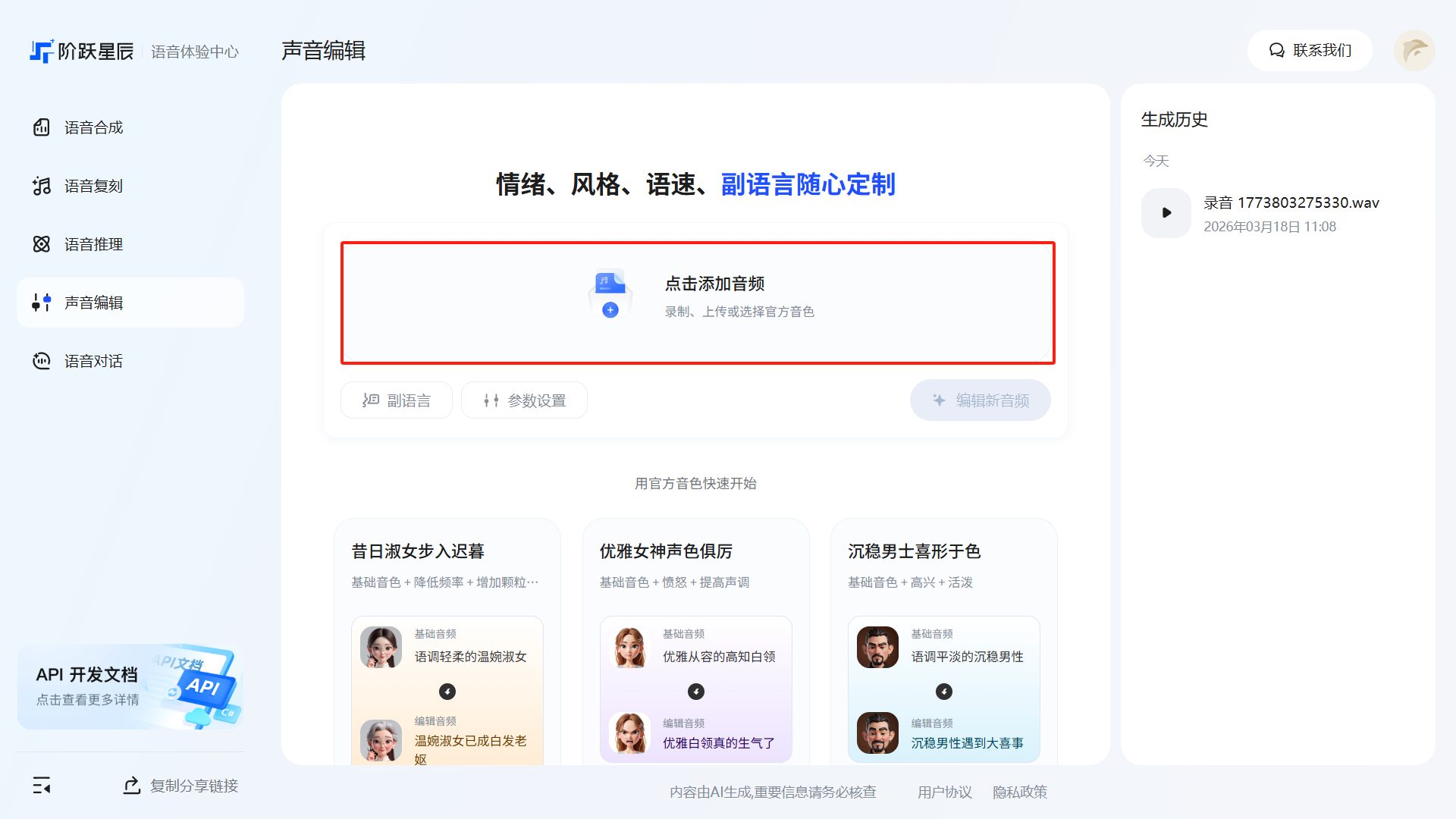Click the 阶跃星辰 logo
This screenshot has height=819, width=1456.
click(x=82, y=51)
